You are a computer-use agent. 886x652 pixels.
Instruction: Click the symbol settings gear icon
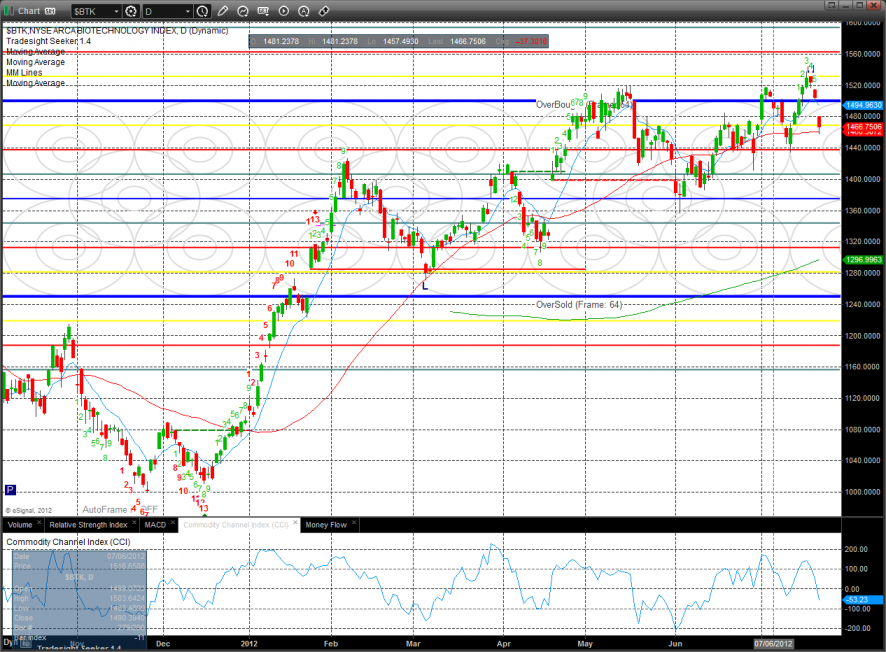click(130, 11)
